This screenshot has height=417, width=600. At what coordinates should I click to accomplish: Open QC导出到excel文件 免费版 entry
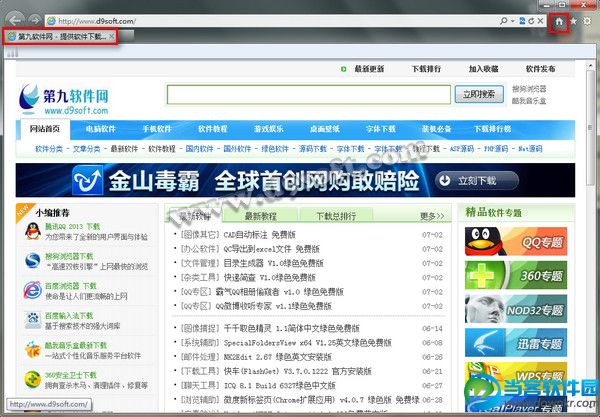[272, 249]
